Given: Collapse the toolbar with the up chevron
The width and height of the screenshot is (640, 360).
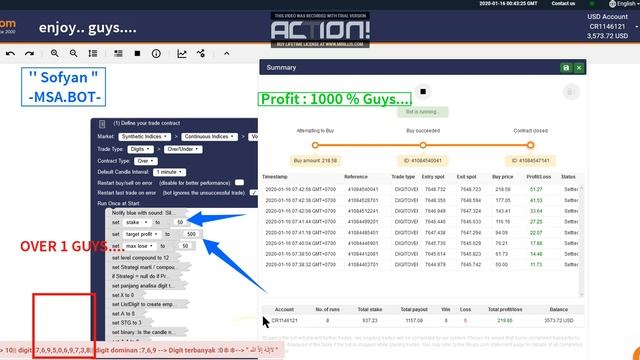Looking at the screenshot, I should tap(227, 53).
